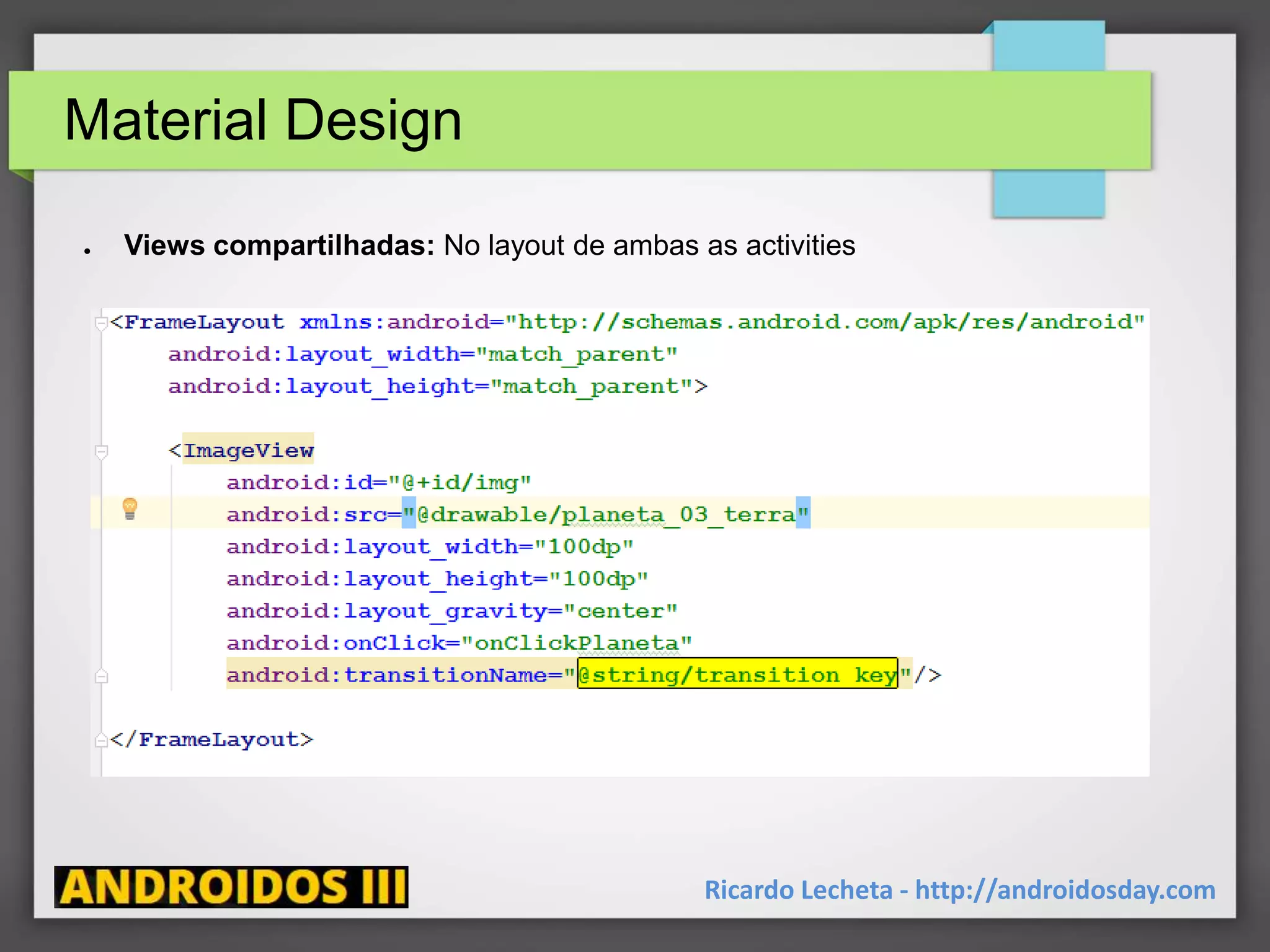This screenshot has width=1270, height=952.
Task: Click the highlighted @string/transition_key value
Action: (737, 674)
